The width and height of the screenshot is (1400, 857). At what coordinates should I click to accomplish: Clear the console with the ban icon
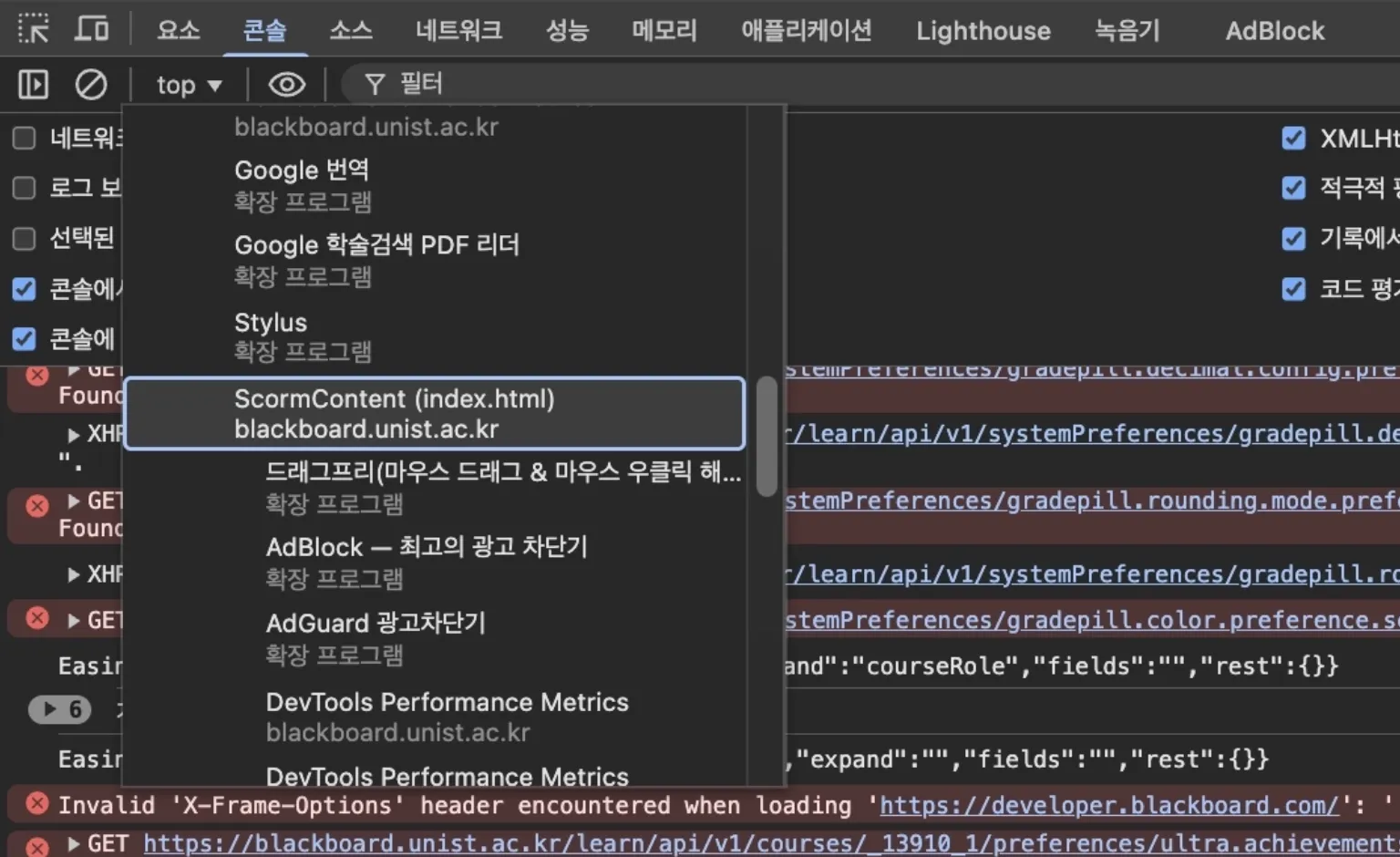pos(90,85)
